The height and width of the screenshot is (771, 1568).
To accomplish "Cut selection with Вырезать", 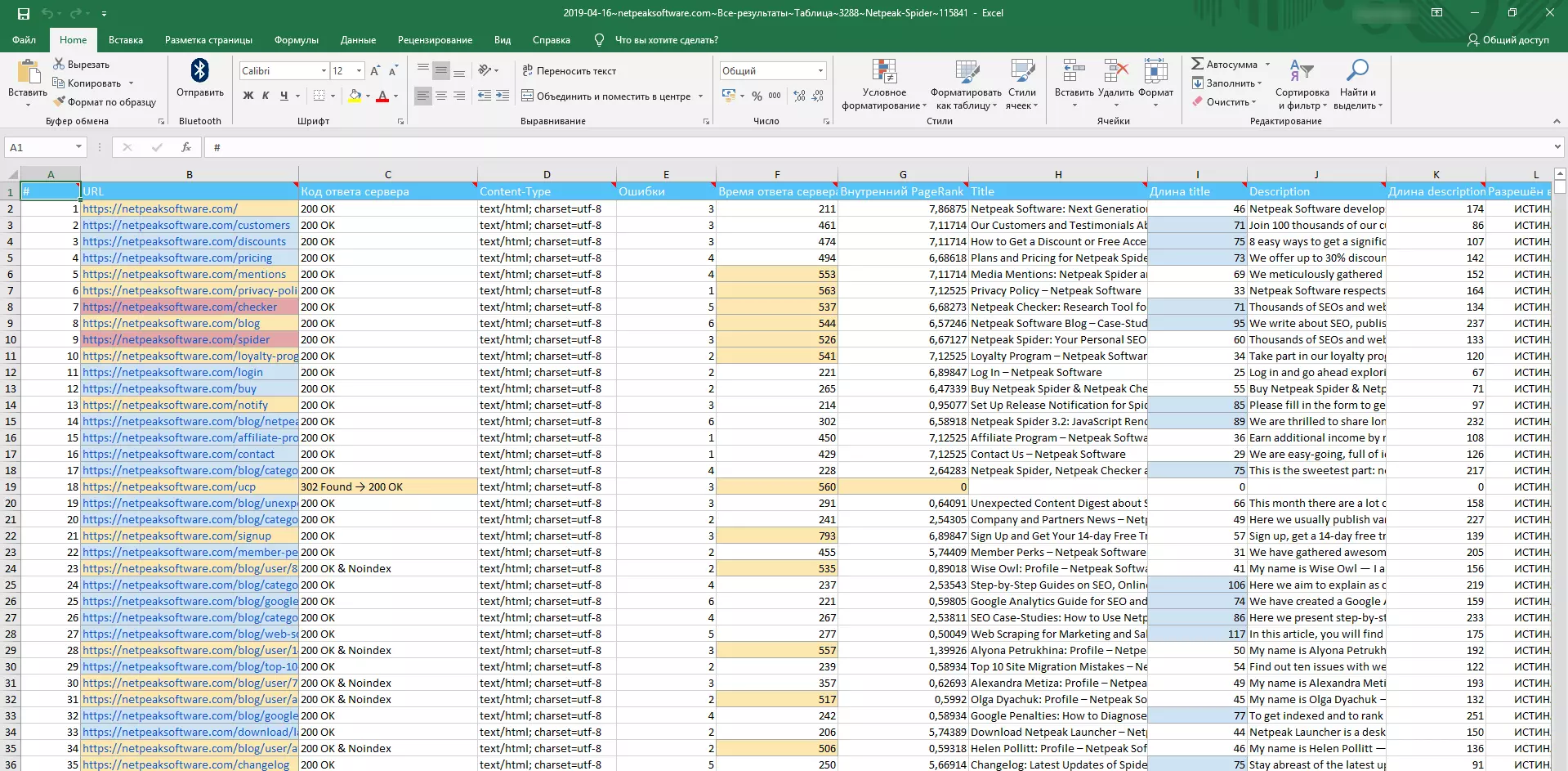I will point(81,65).
